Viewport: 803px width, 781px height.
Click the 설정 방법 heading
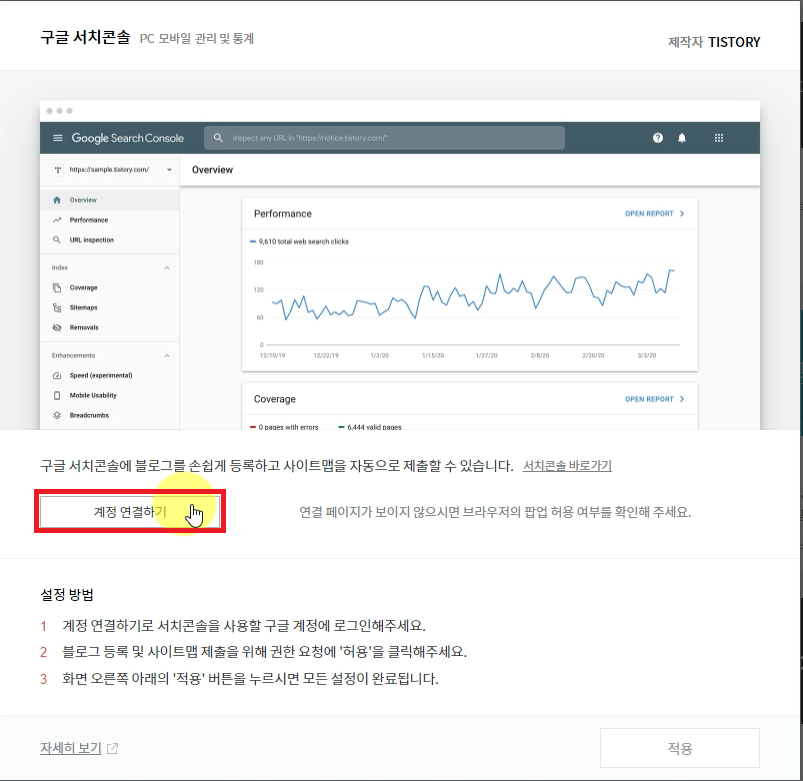pyautogui.click(x=67, y=595)
